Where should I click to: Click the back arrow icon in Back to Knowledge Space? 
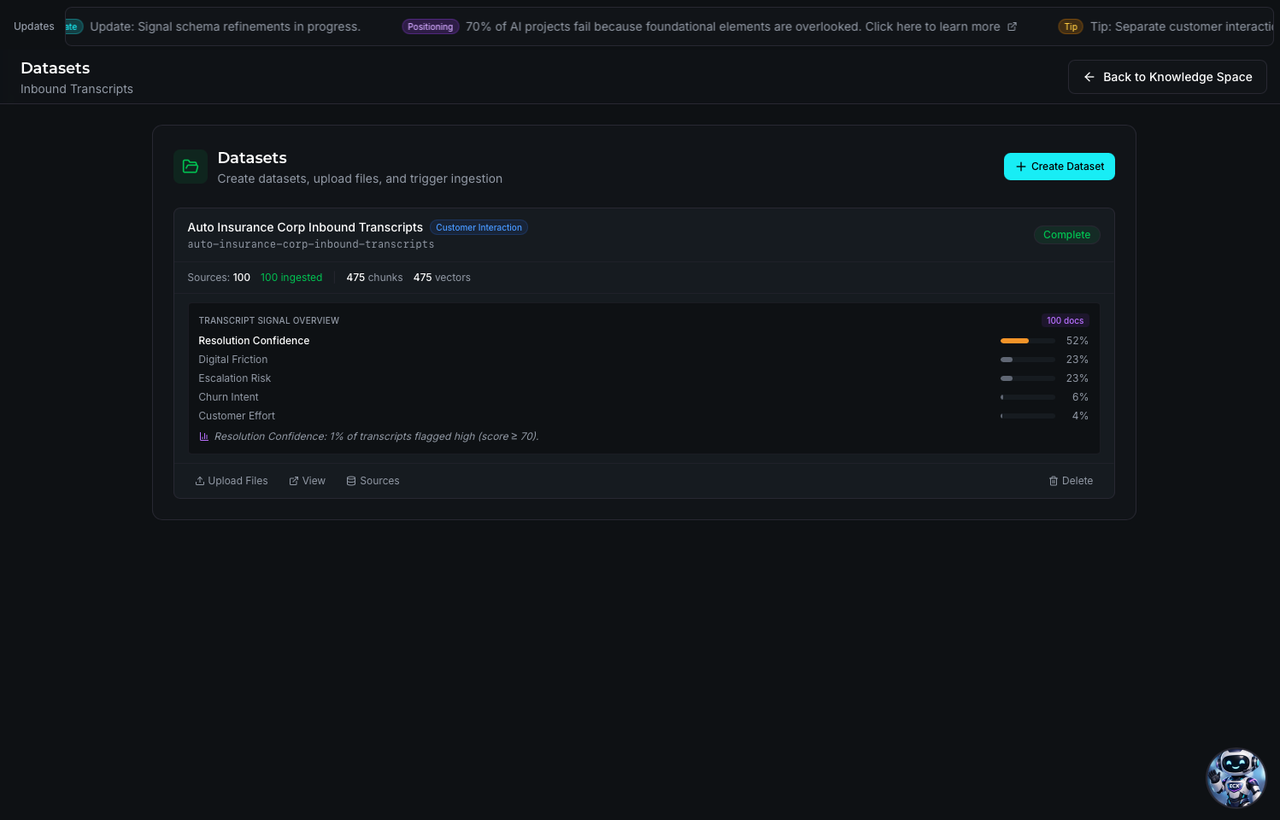1089,76
